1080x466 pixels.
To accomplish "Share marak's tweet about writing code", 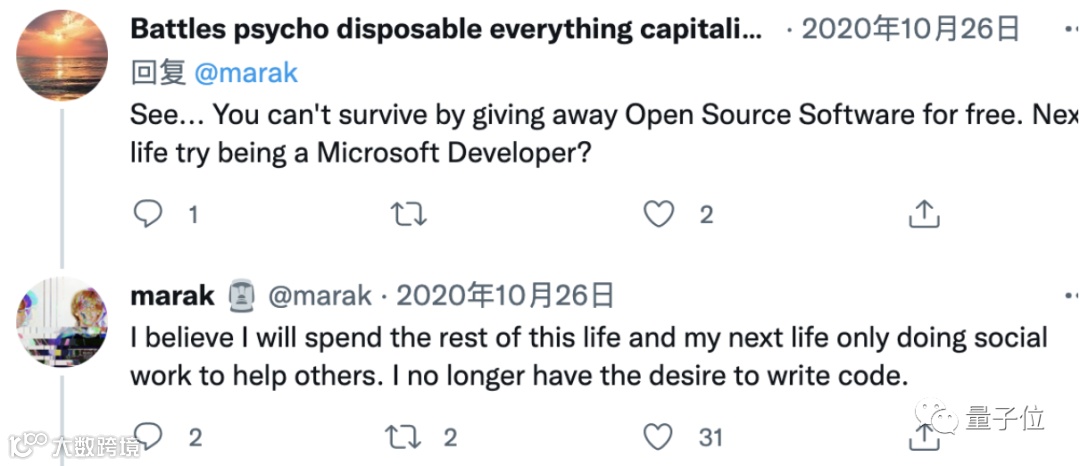I will coord(923,436).
